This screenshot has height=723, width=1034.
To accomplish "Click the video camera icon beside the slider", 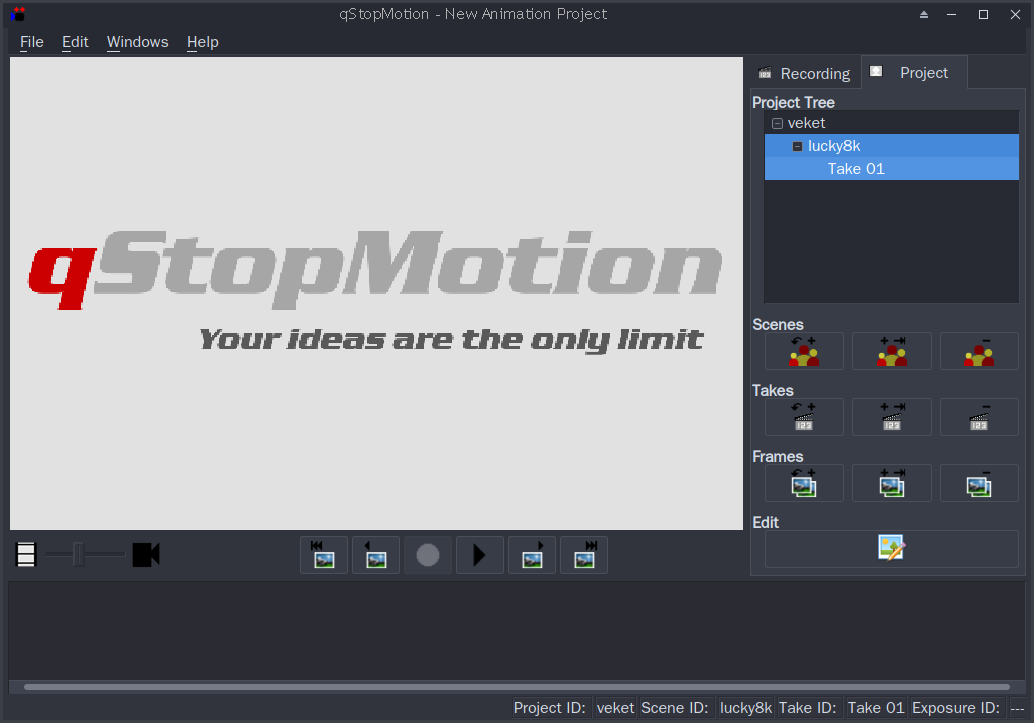I will click(x=146, y=555).
